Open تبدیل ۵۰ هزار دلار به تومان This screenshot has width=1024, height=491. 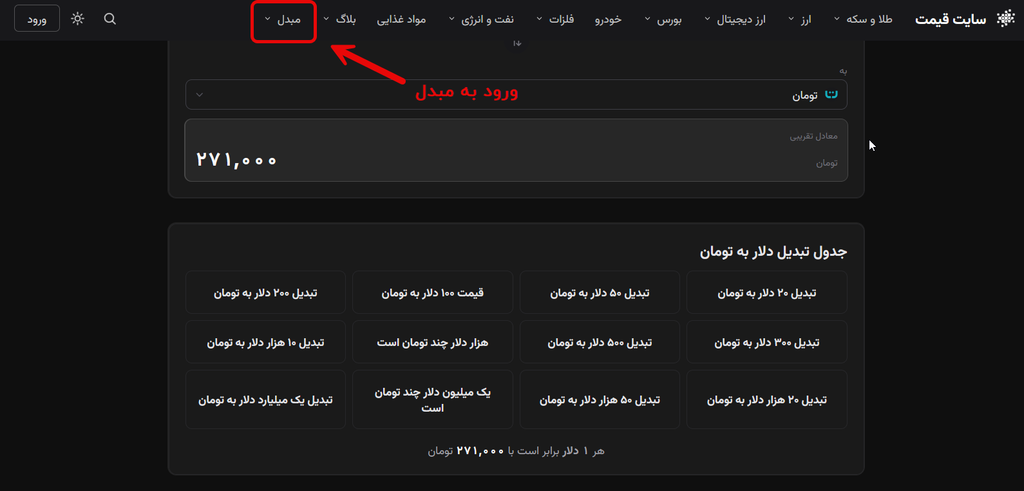(x=600, y=400)
